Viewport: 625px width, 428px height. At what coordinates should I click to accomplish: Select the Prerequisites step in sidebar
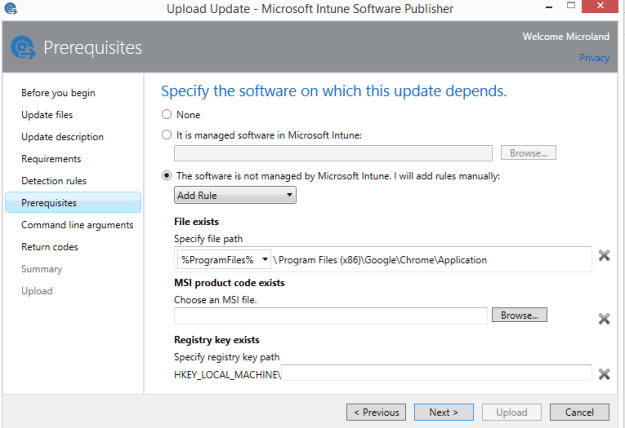pyautogui.click(x=73, y=202)
